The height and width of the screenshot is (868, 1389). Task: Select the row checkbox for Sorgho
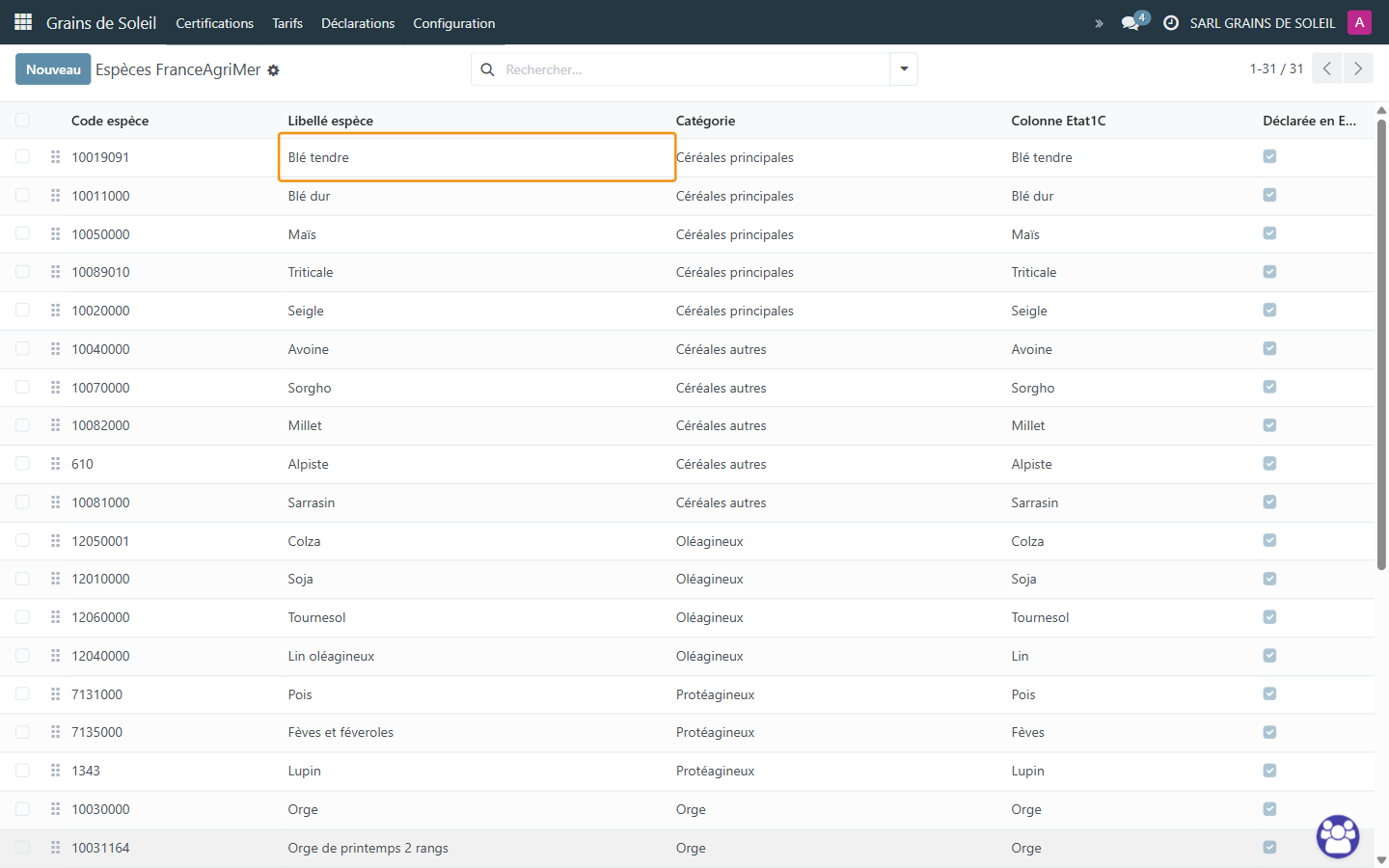point(22,388)
